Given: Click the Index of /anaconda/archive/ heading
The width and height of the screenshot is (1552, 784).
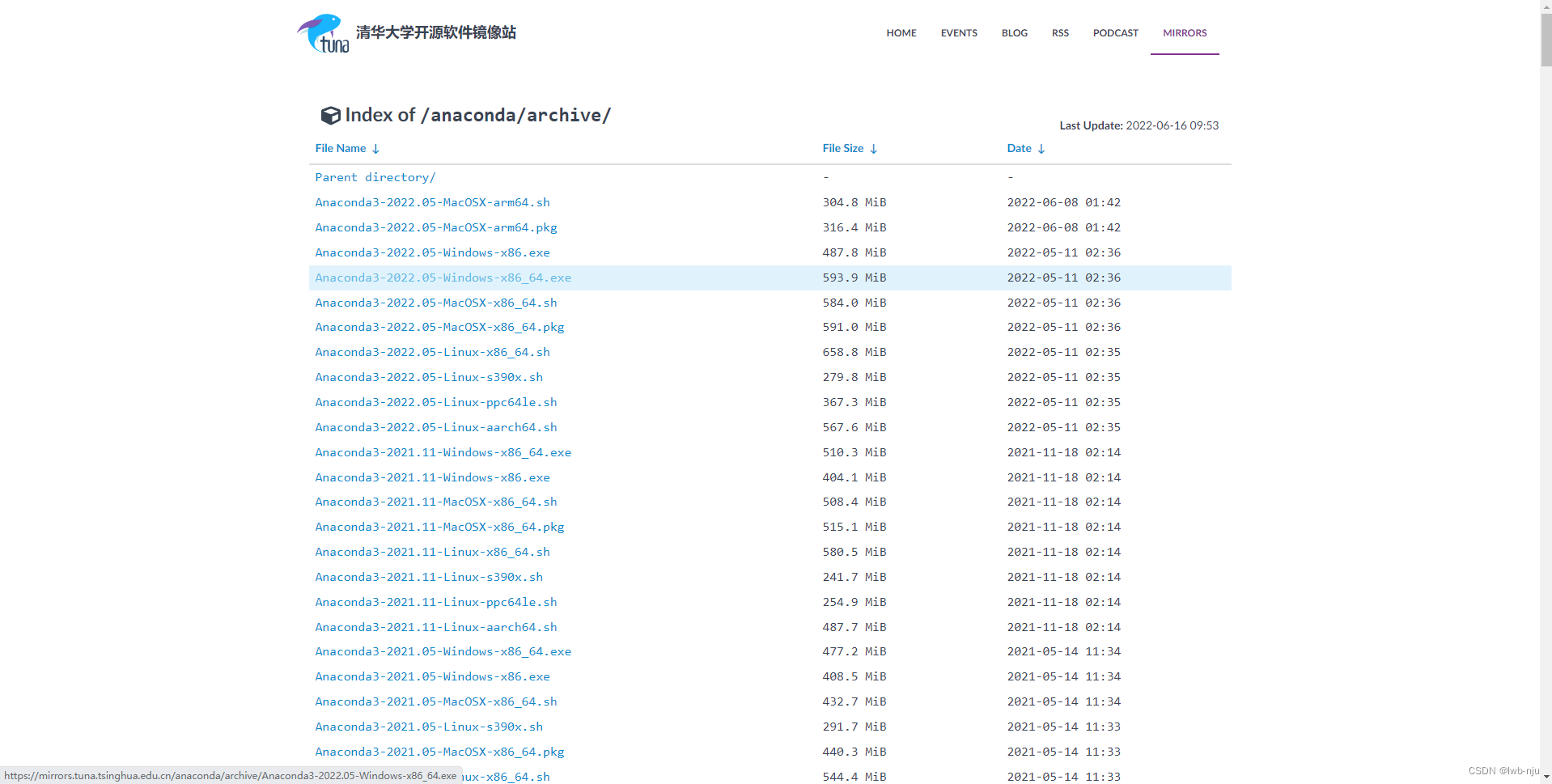Looking at the screenshot, I should pos(477,115).
